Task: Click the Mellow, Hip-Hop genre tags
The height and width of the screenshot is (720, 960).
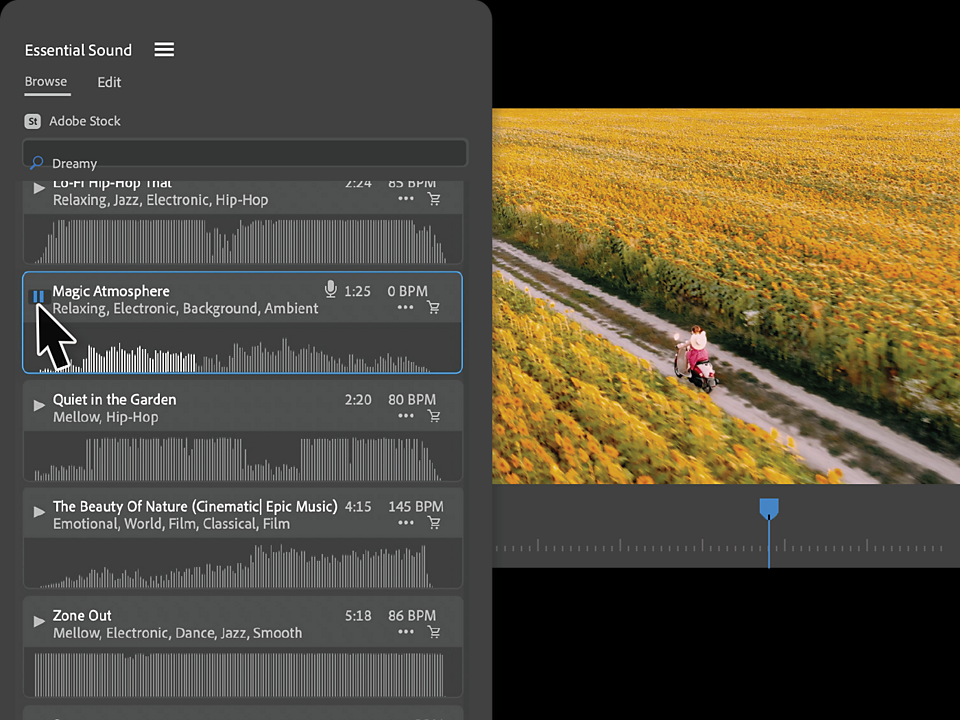Action: click(105, 417)
